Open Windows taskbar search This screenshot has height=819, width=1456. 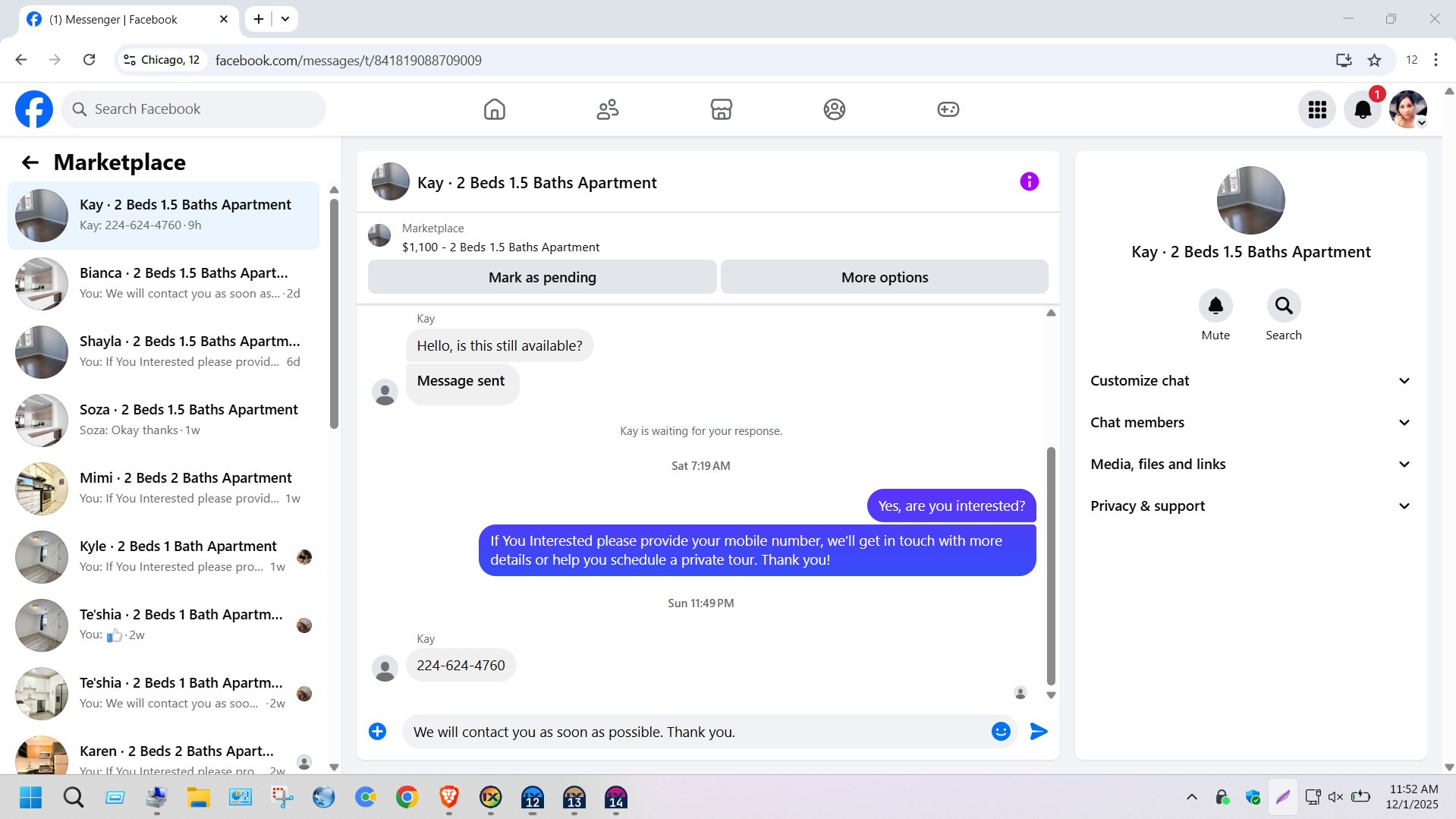[74, 797]
